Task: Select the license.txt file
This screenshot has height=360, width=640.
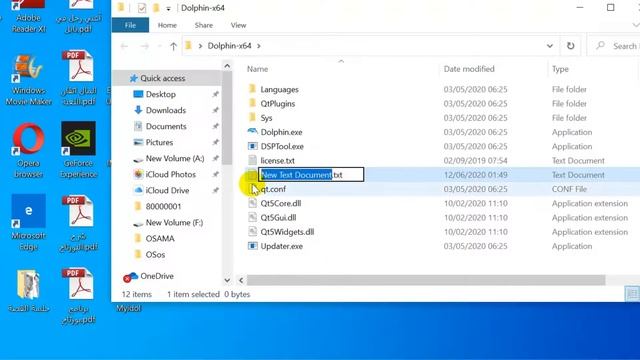Action: (x=278, y=161)
